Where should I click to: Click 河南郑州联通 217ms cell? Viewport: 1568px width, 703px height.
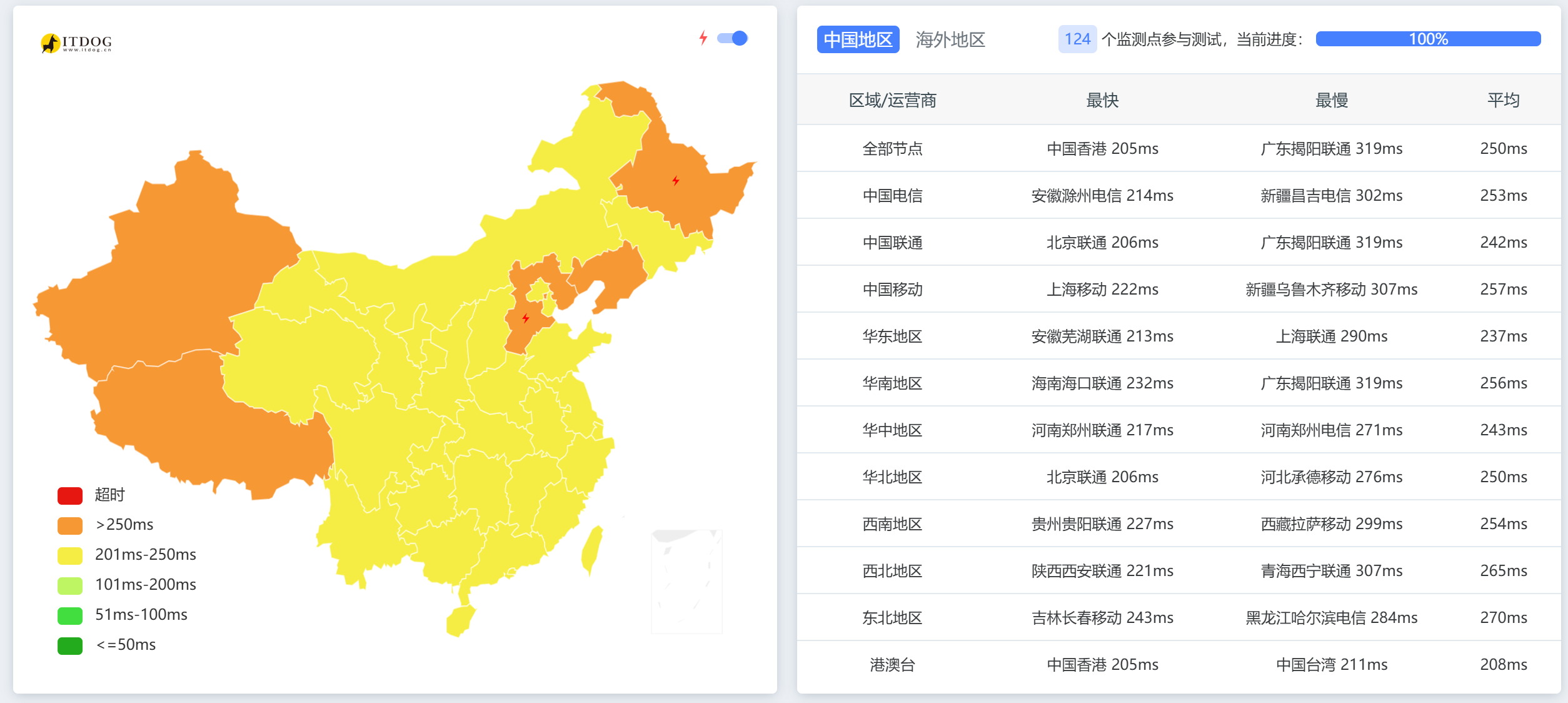click(1102, 430)
